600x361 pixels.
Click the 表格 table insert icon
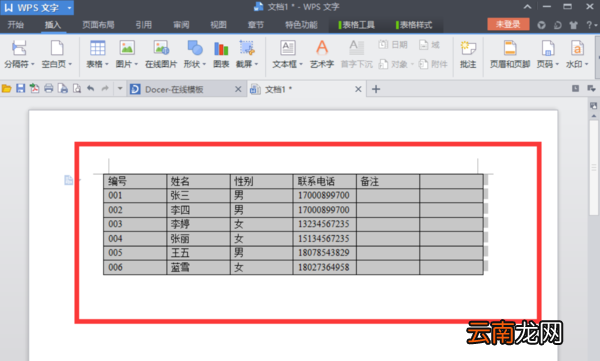point(97,48)
